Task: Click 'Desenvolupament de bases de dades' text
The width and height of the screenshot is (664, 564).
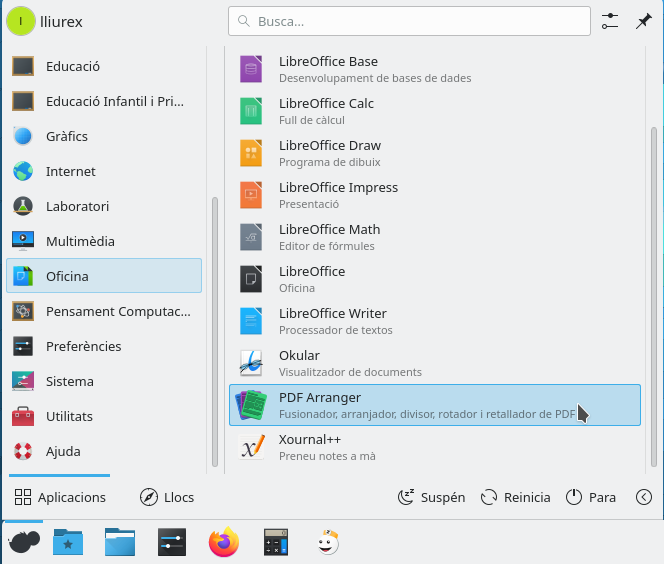Action: click(x=375, y=78)
